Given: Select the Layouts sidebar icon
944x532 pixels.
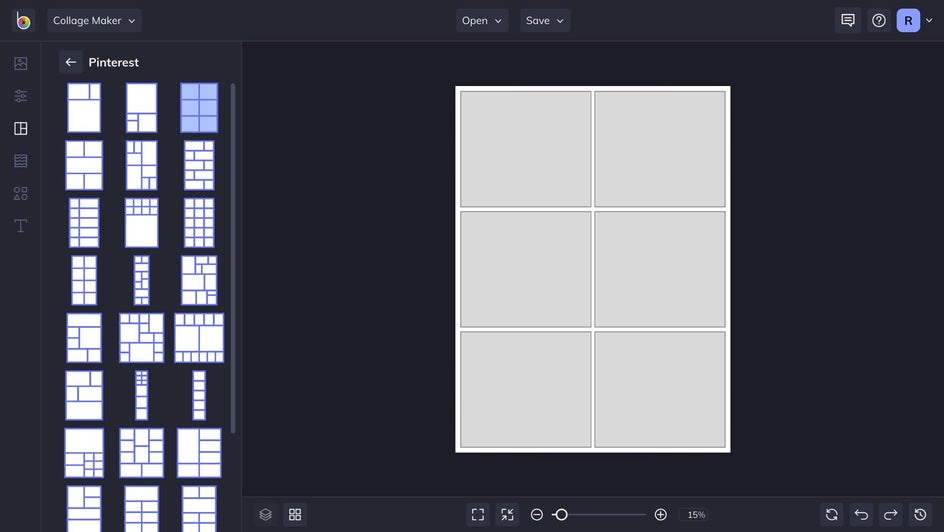Looking at the screenshot, I should click(20, 128).
